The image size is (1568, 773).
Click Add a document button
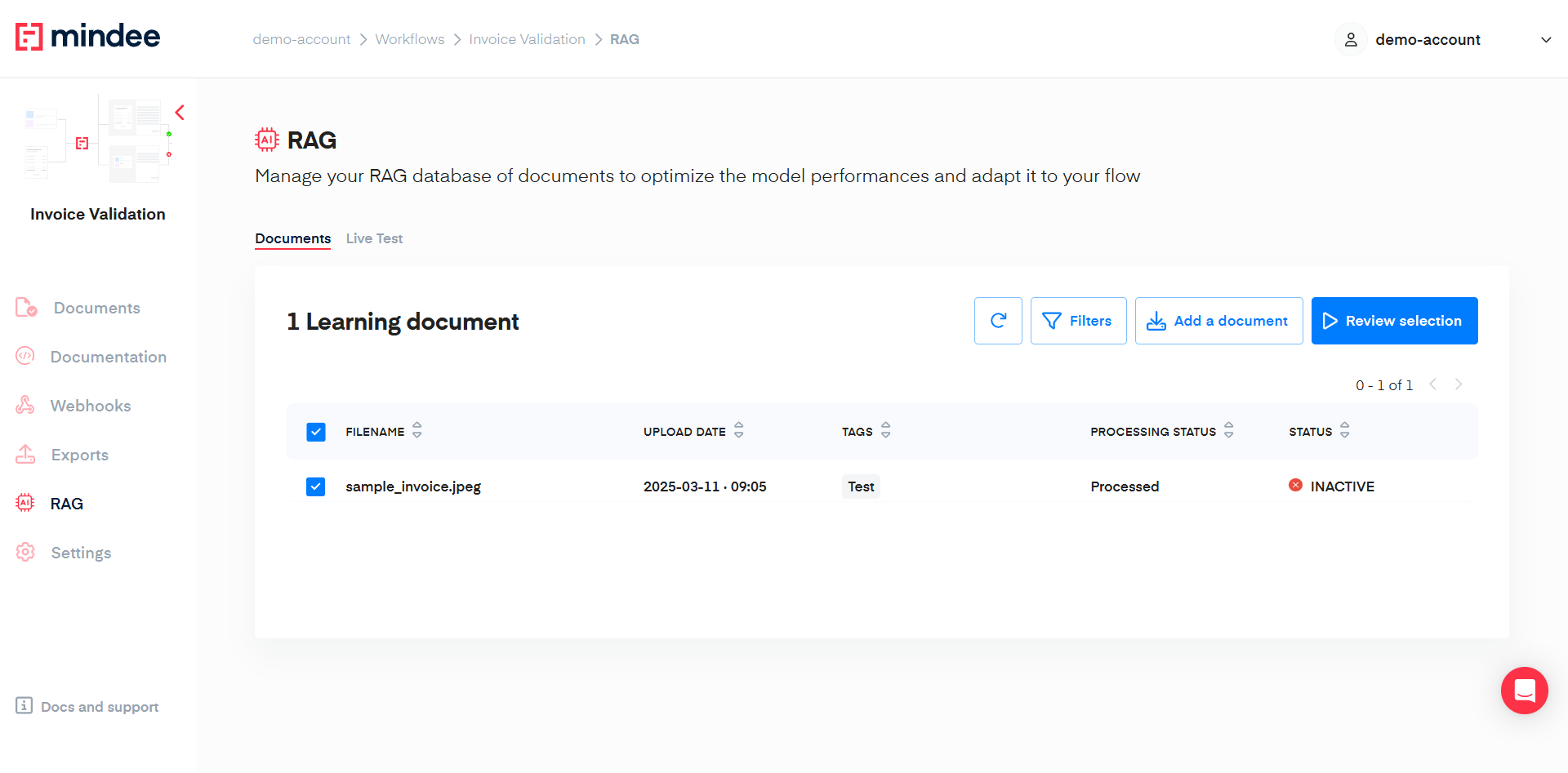click(x=1218, y=321)
